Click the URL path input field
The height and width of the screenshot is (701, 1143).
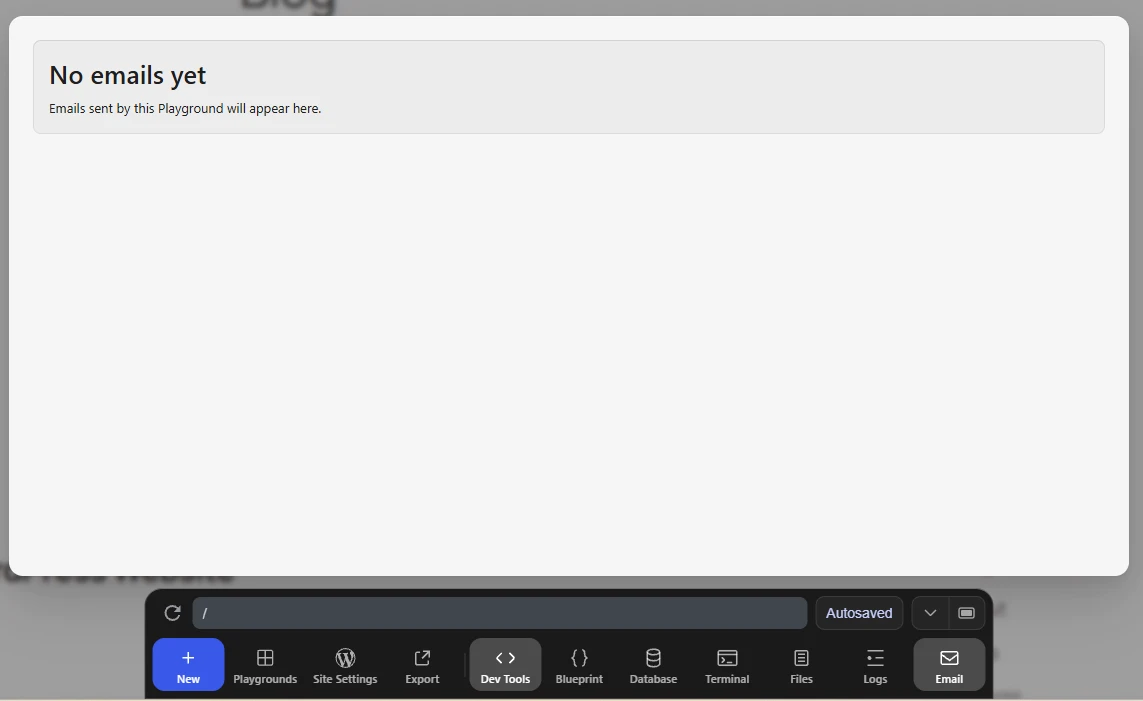(x=499, y=613)
